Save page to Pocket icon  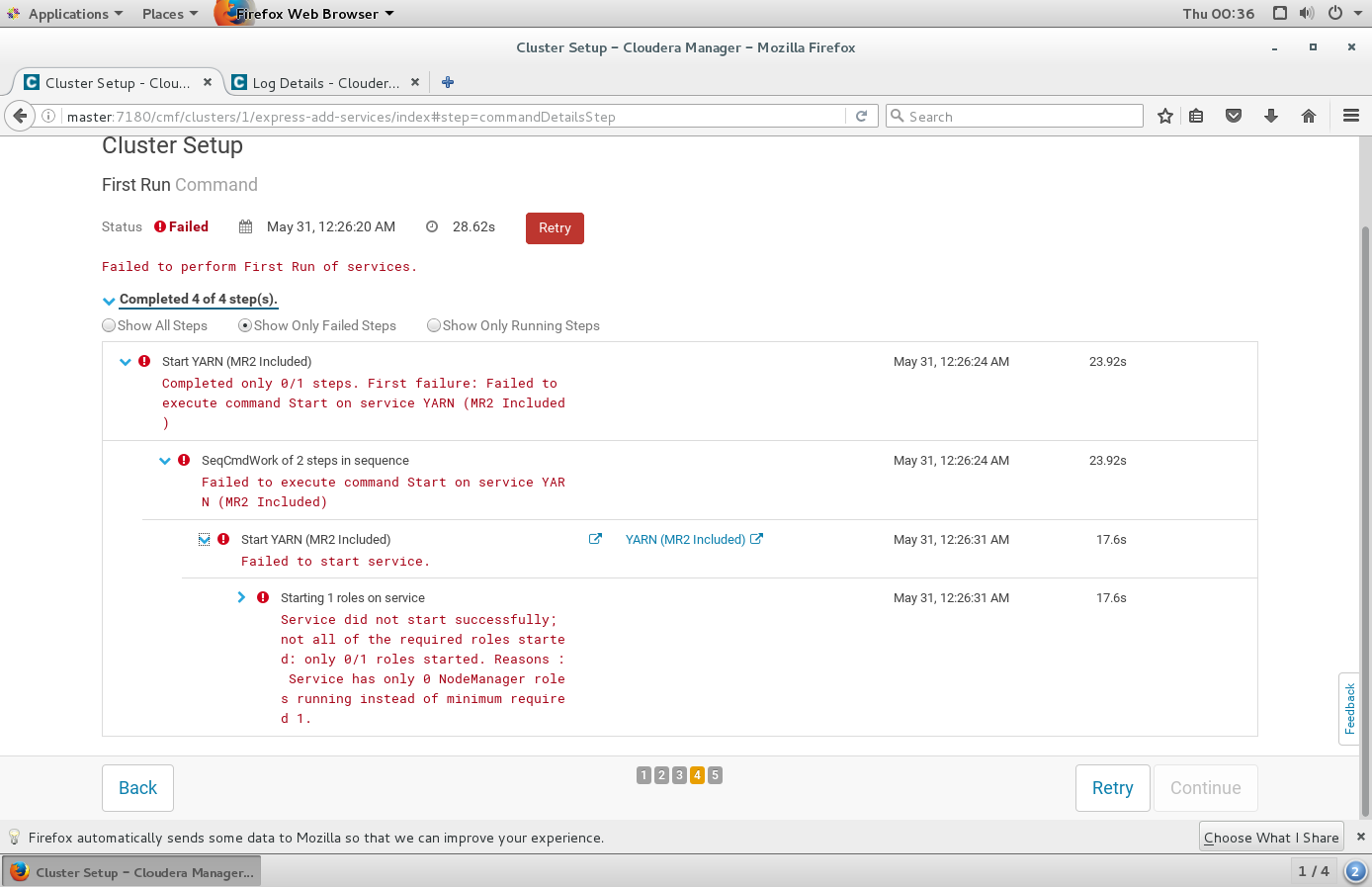1234,116
